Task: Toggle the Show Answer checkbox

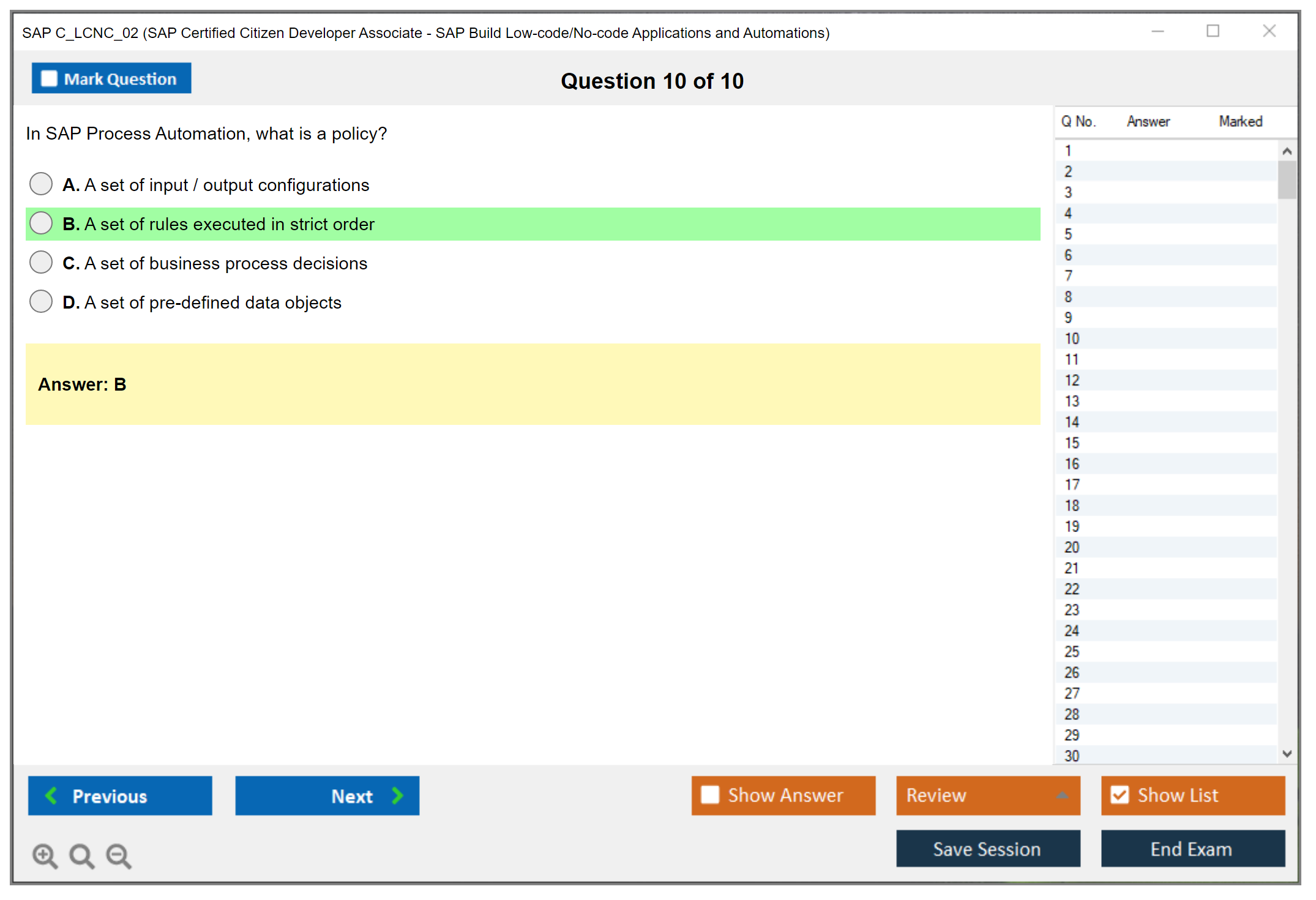Action: point(710,795)
